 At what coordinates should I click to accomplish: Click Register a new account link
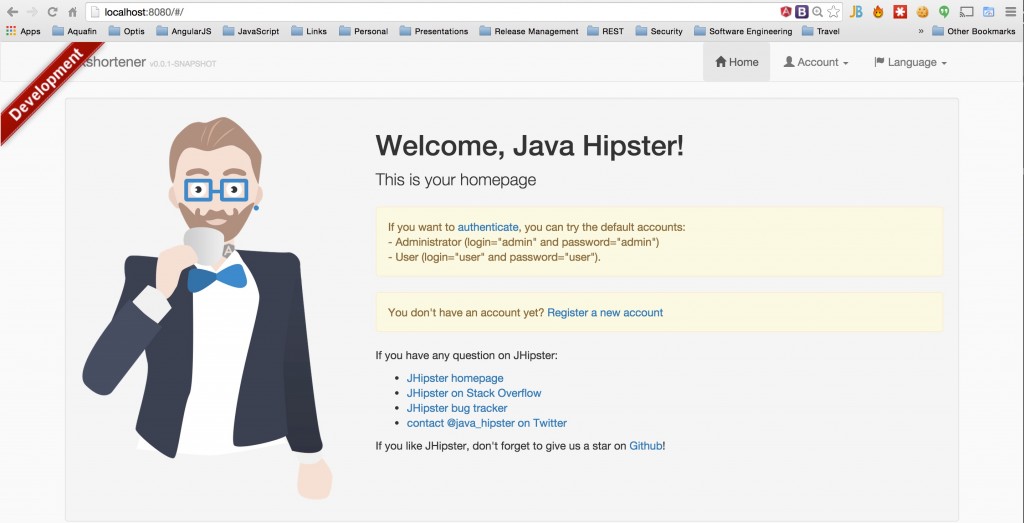click(x=605, y=313)
